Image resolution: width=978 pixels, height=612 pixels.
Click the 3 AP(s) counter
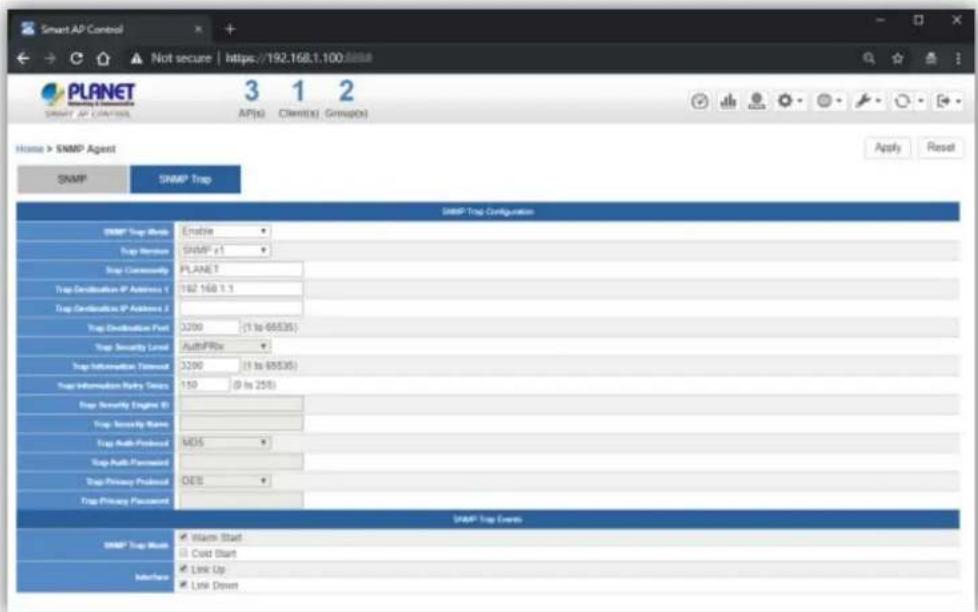pyautogui.click(x=251, y=98)
